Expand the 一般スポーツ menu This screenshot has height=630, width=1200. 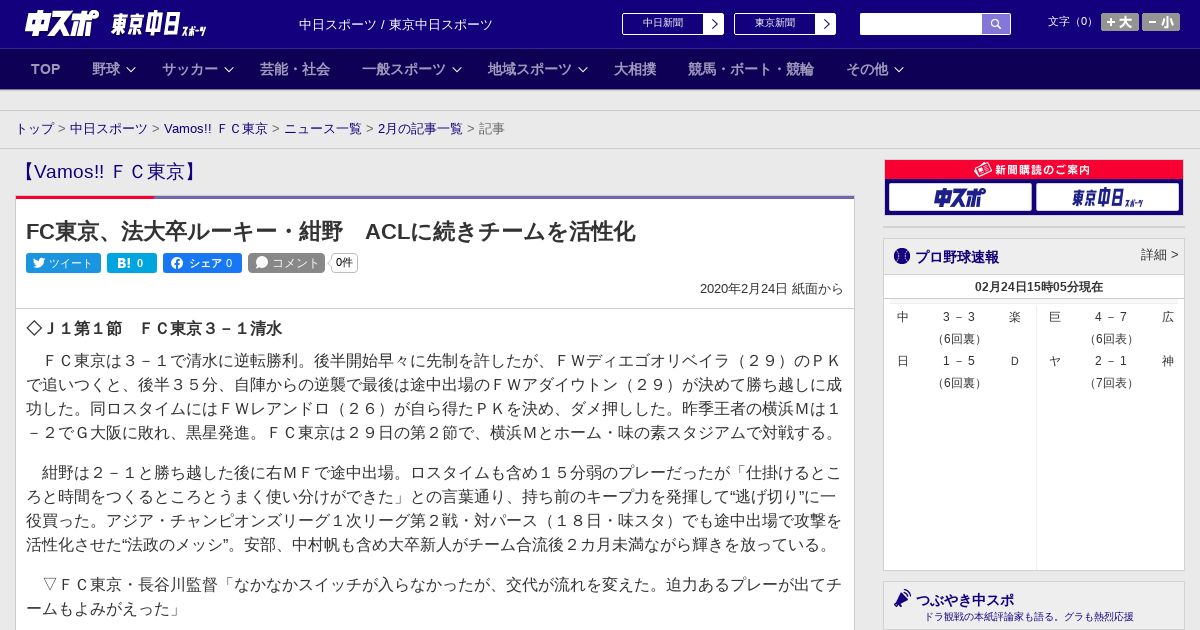pos(412,69)
